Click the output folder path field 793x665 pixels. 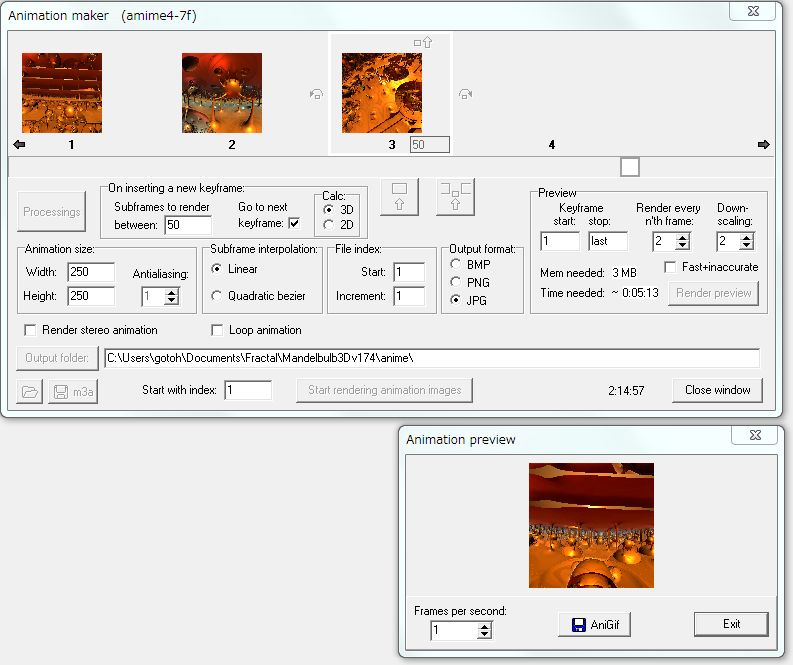tap(432, 358)
